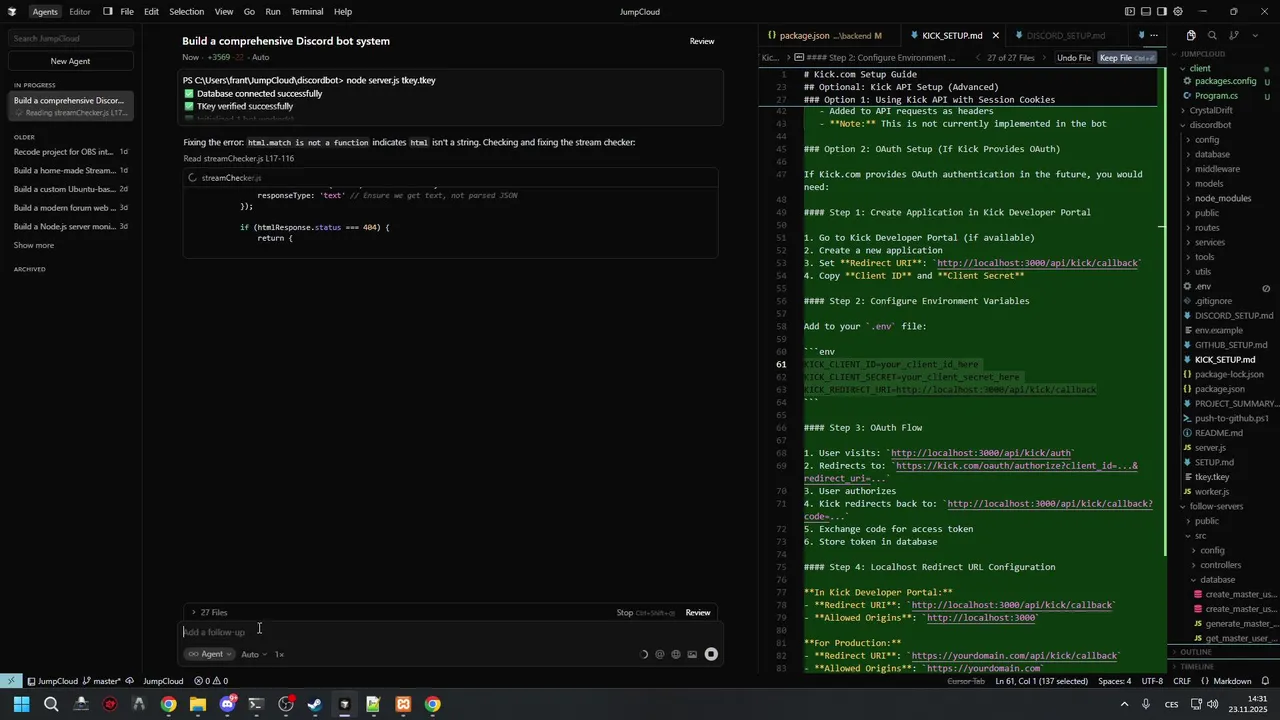The image size is (1280, 720).
Task: Expand the node_modules folder
Action: point(1222,198)
